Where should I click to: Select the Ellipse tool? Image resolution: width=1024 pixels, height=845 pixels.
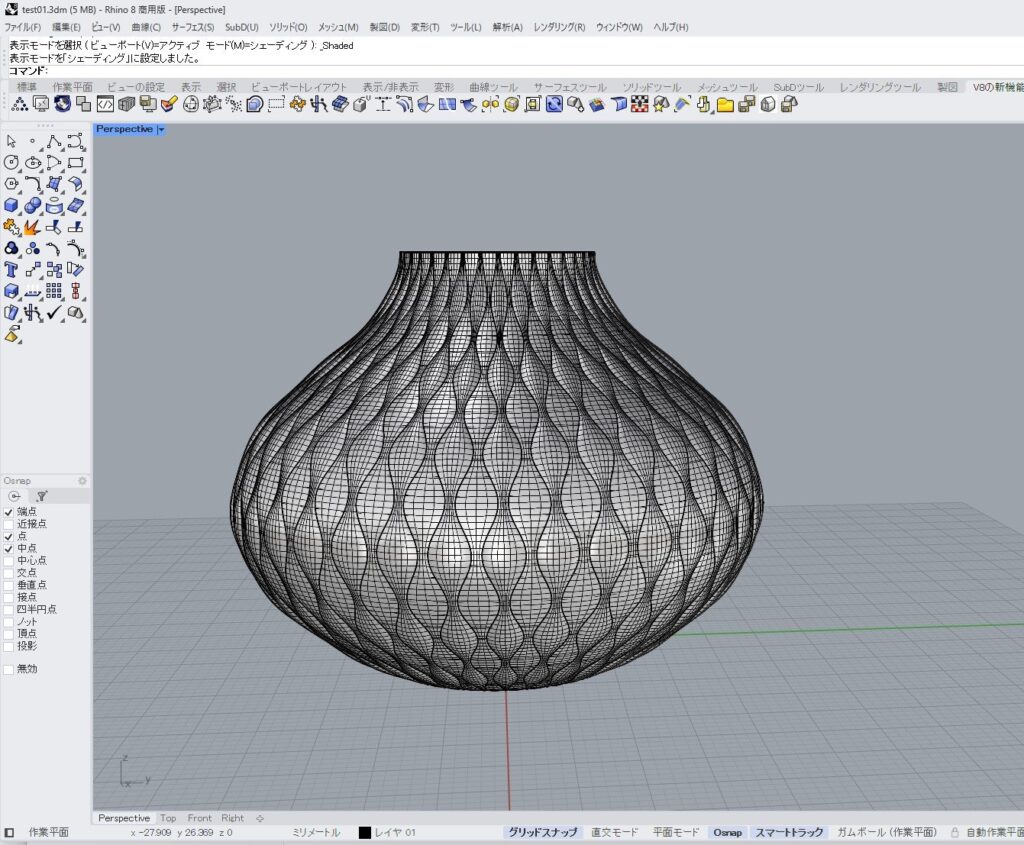coord(33,162)
